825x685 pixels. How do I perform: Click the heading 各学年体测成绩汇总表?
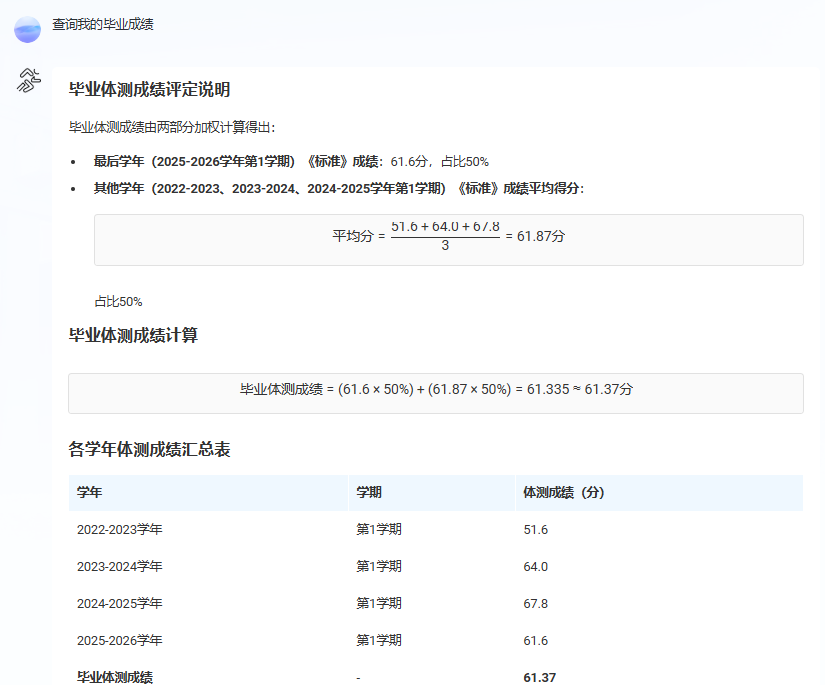point(149,450)
